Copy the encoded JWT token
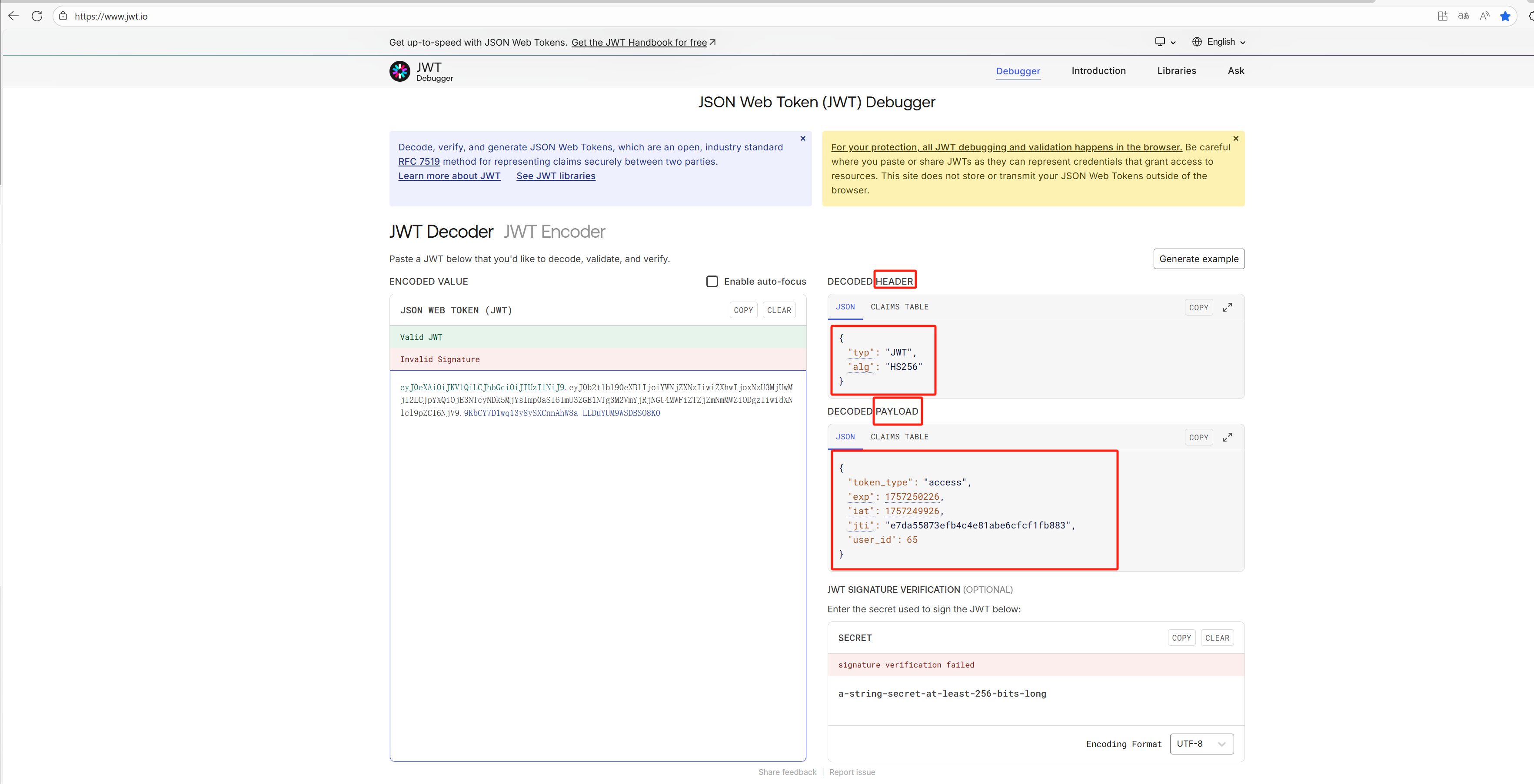Viewport: 1534px width, 784px height. 743,310
